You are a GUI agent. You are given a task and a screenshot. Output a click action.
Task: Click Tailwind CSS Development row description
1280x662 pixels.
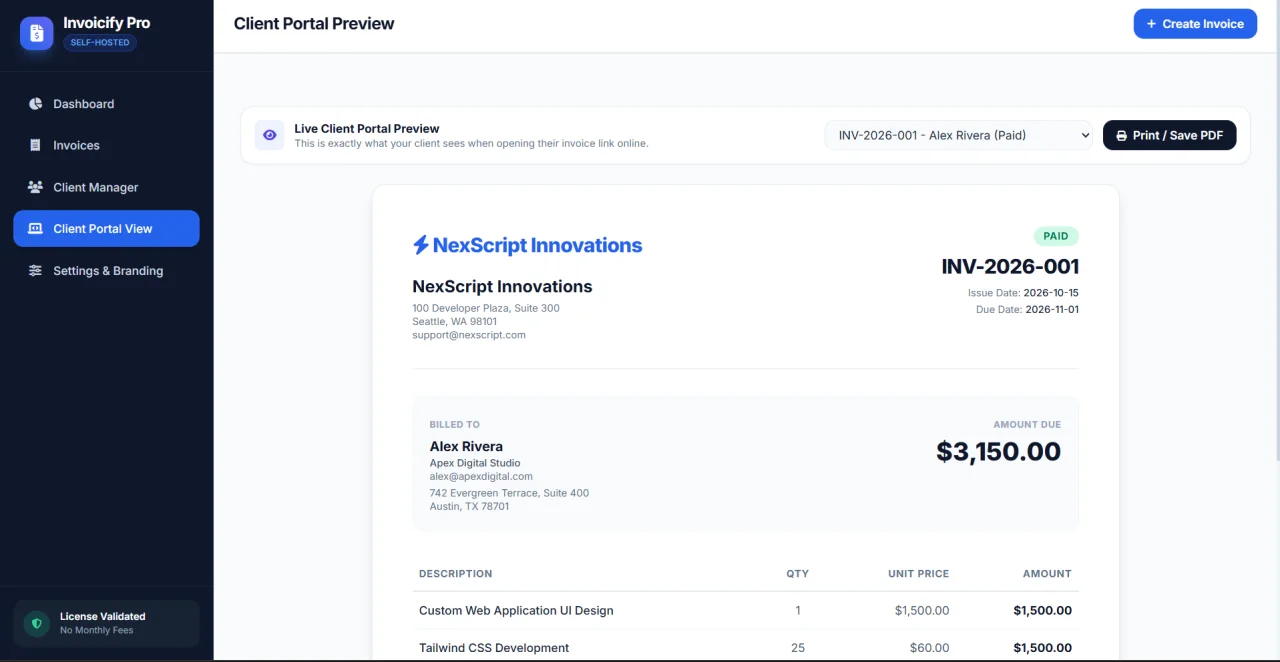[x=494, y=648]
